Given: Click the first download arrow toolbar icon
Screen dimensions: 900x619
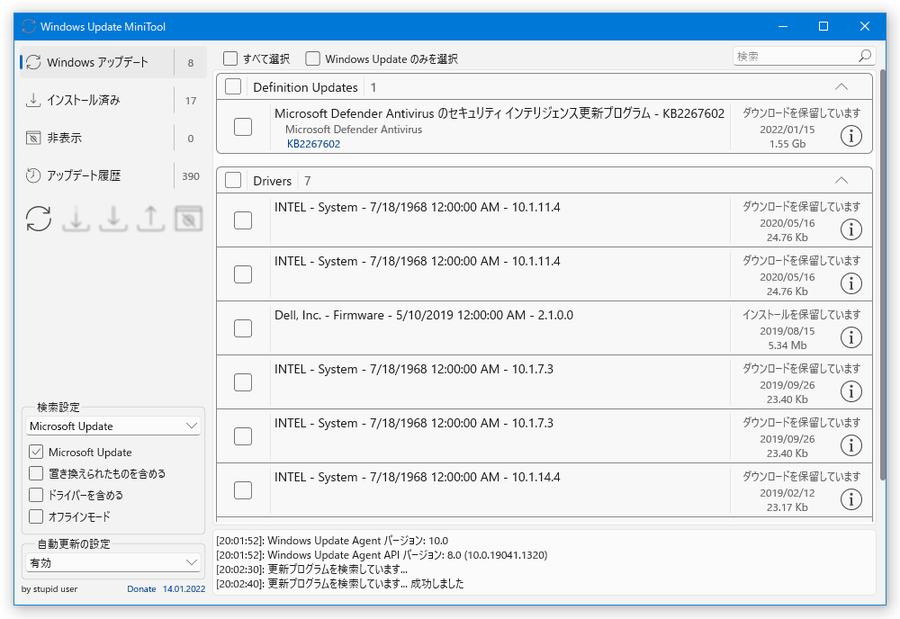Looking at the screenshot, I should pos(76,219).
